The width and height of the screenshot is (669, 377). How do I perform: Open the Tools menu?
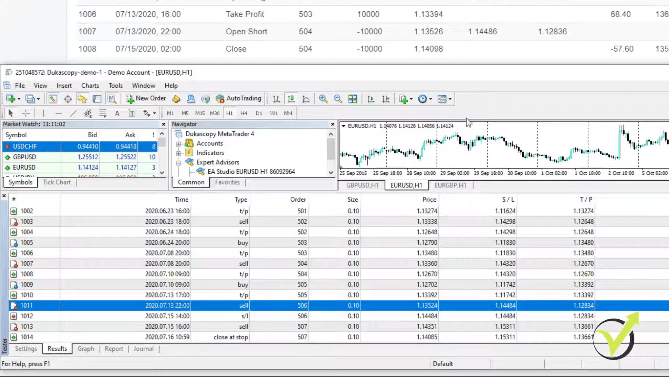coord(115,85)
